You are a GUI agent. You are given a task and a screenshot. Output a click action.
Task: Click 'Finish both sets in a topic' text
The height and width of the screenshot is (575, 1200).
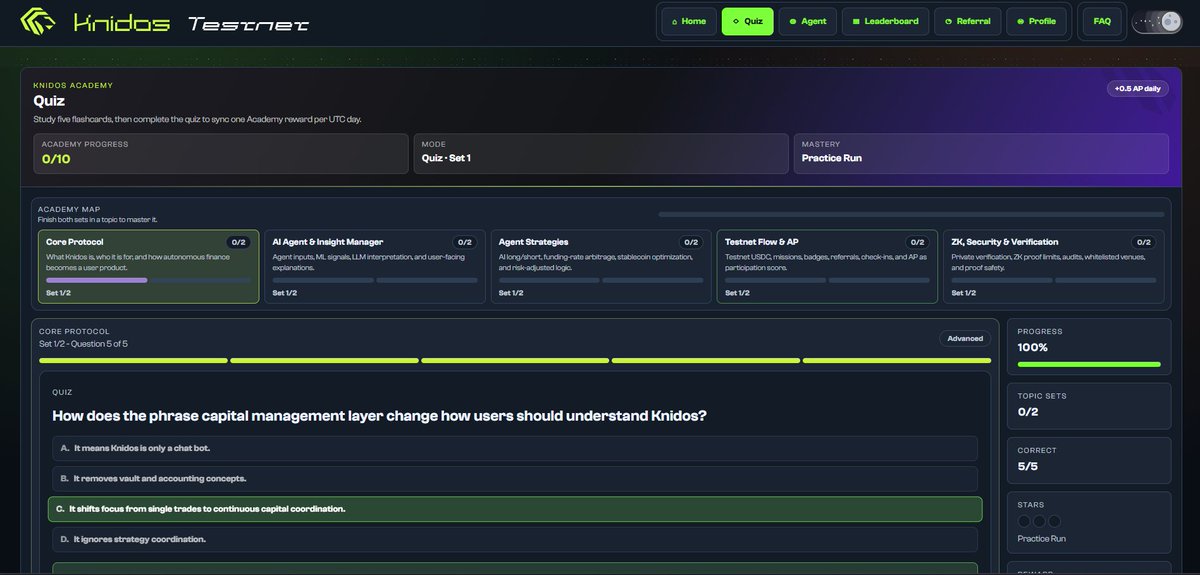point(97,220)
